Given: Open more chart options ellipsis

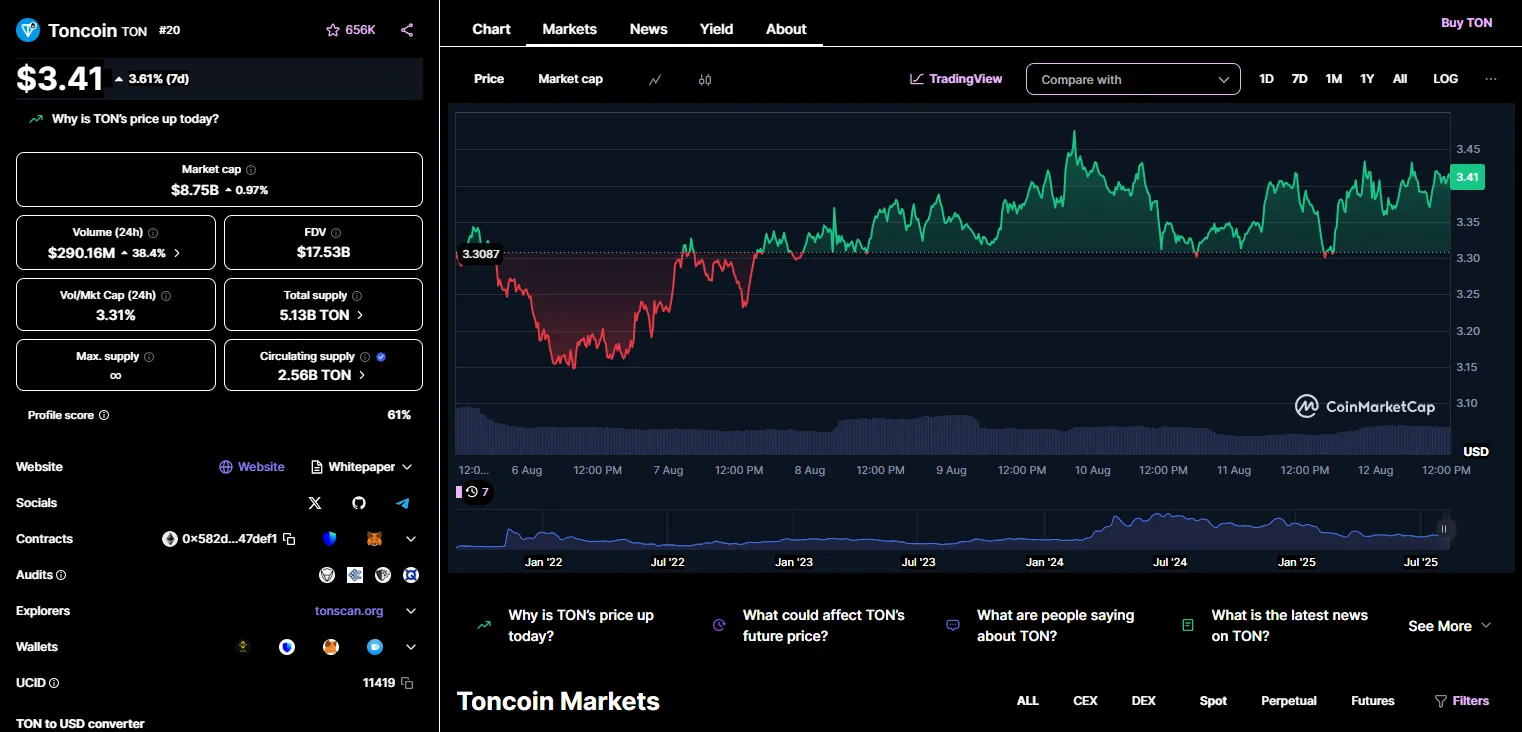Looking at the screenshot, I should tap(1491, 79).
